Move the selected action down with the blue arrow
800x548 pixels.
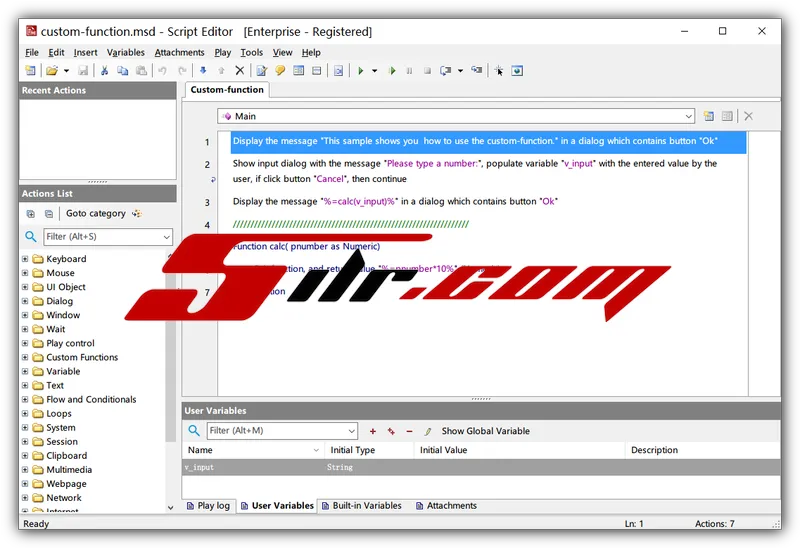click(203, 70)
